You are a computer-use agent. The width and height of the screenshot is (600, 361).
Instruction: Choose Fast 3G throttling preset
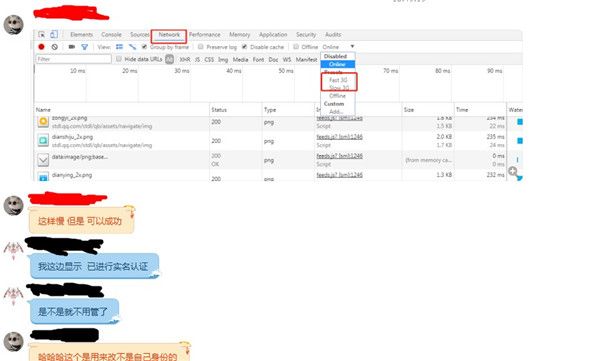(x=338, y=80)
